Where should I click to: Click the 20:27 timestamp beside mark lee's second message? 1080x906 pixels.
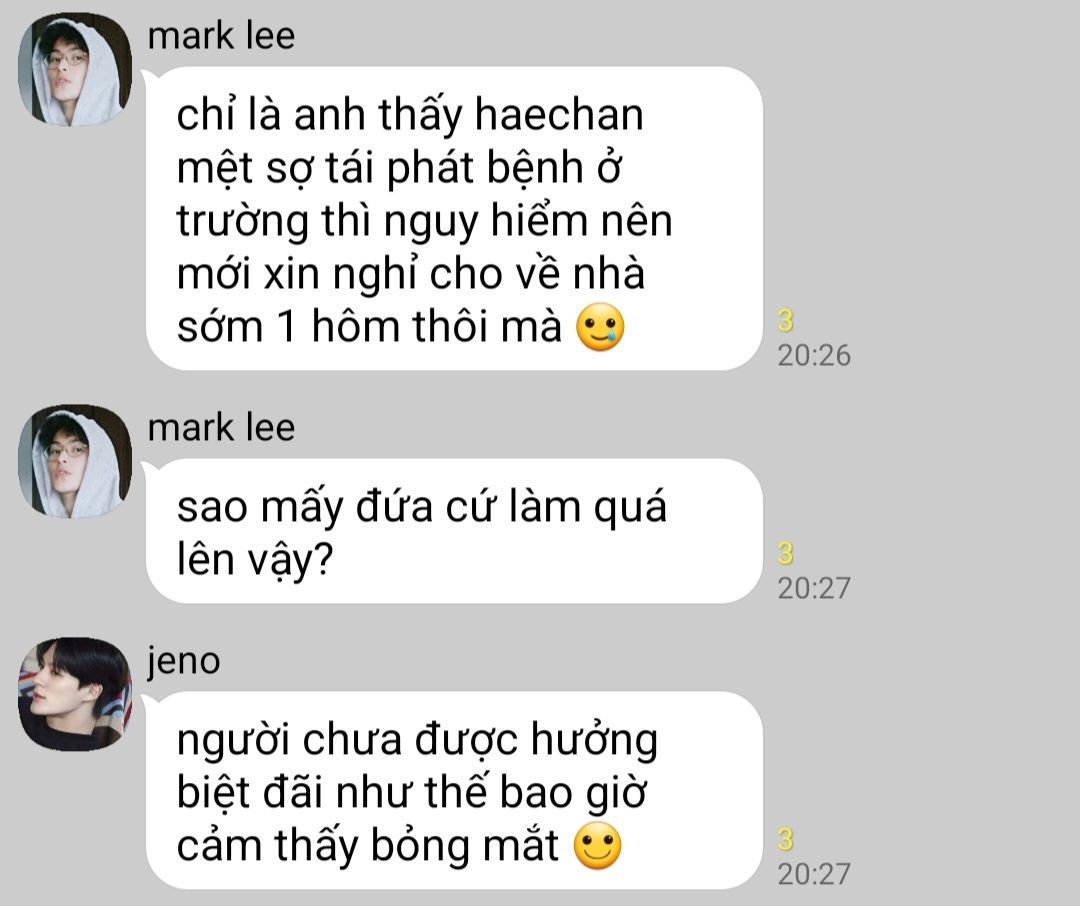point(814,588)
